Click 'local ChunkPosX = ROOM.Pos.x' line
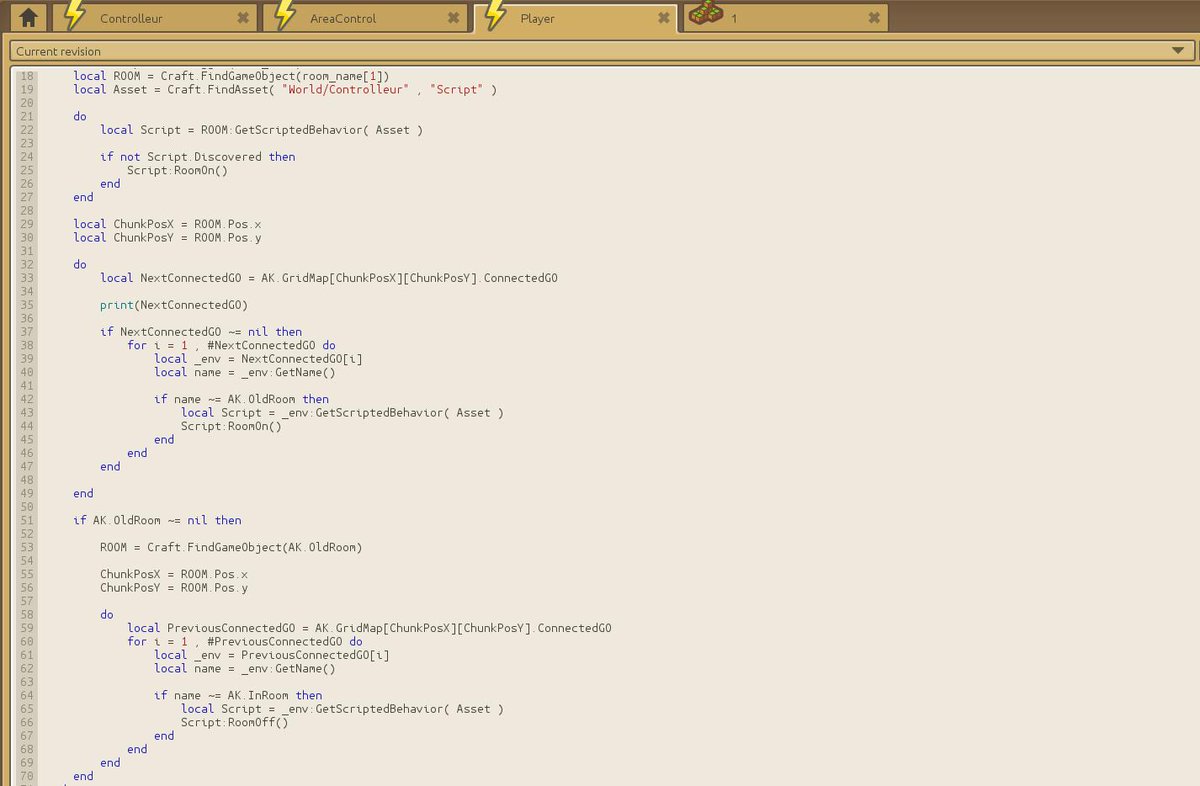The width and height of the screenshot is (1200, 786). 167,224
